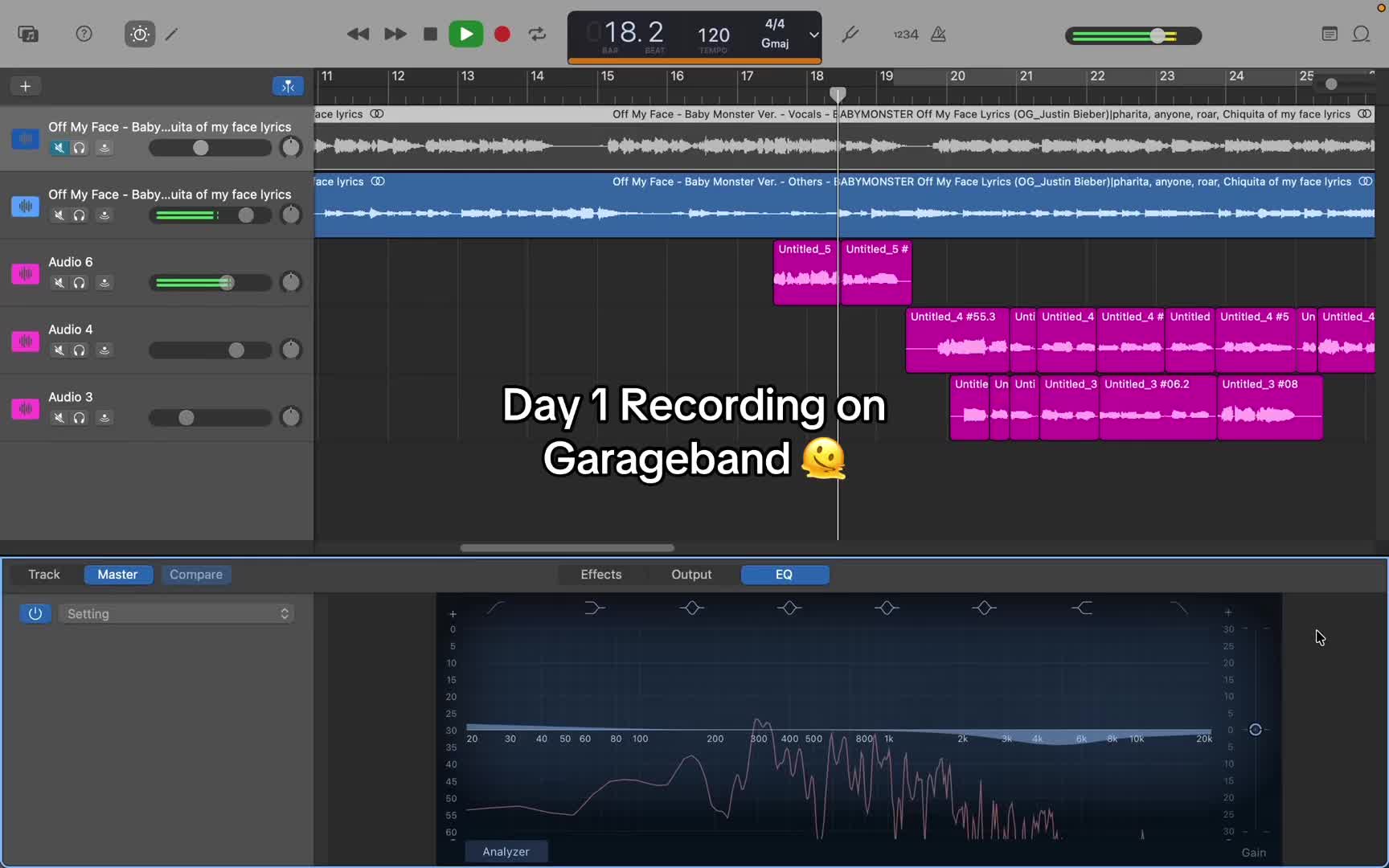Mute the second Off My Face track
Viewport: 1389px width, 868px height.
point(59,215)
